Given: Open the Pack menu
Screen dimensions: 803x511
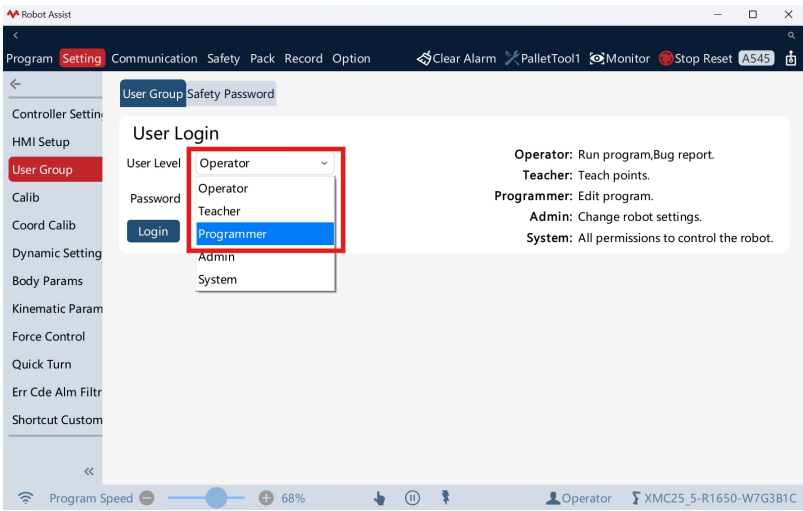Looking at the screenshot, I should [x=262, y=58].
